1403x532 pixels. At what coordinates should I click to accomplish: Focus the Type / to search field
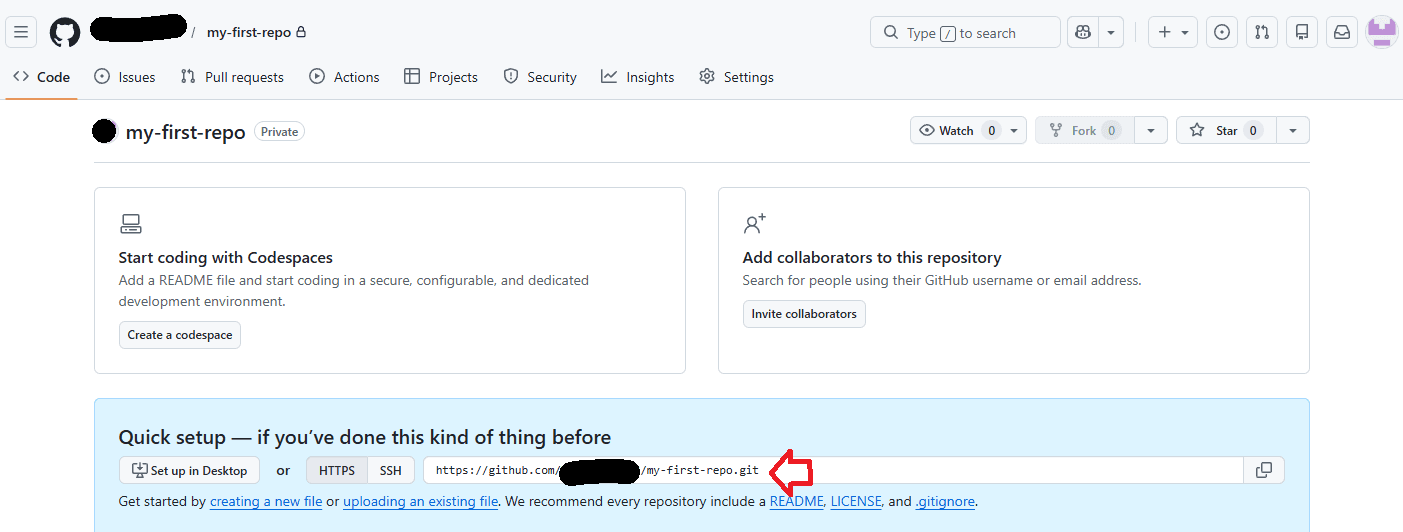point(965,32)
